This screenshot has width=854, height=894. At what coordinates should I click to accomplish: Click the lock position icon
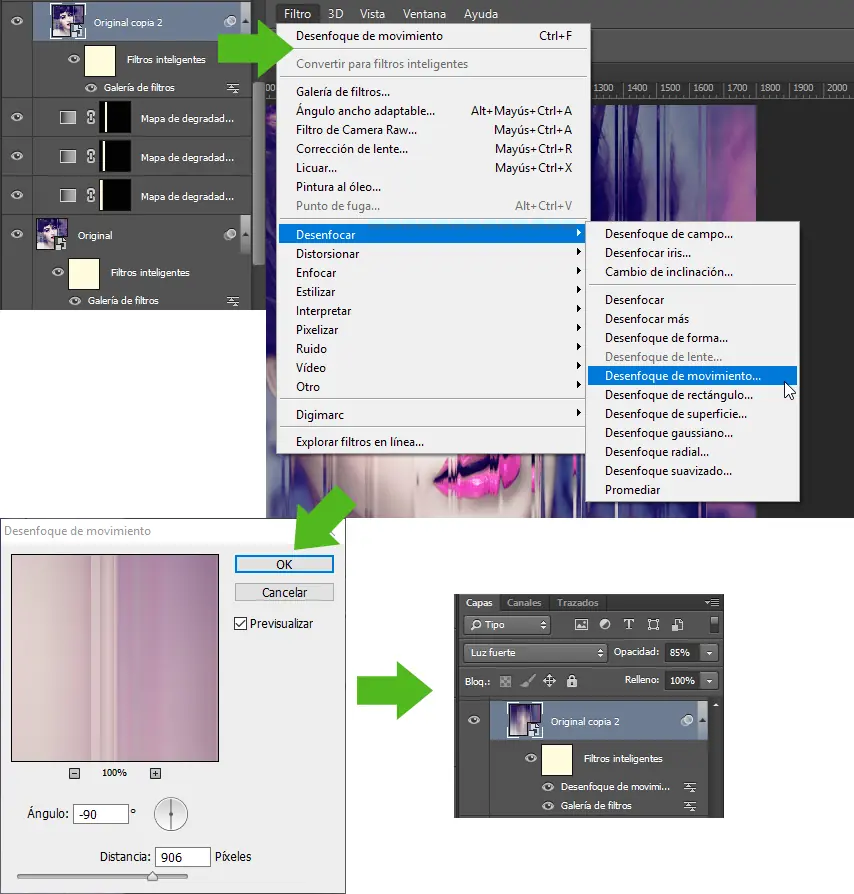tap(550, 681)
